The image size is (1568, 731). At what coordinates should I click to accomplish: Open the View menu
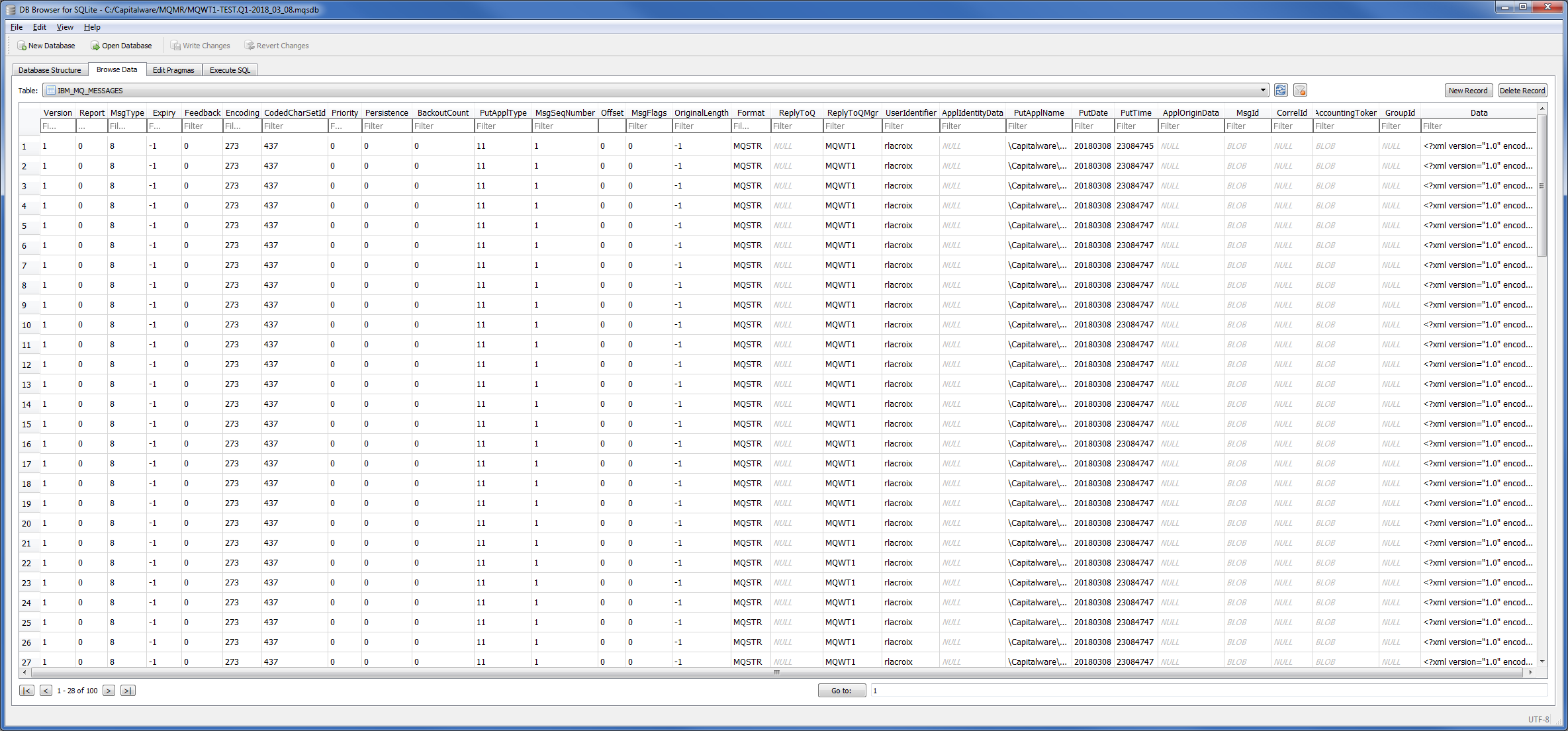(65, 27)
